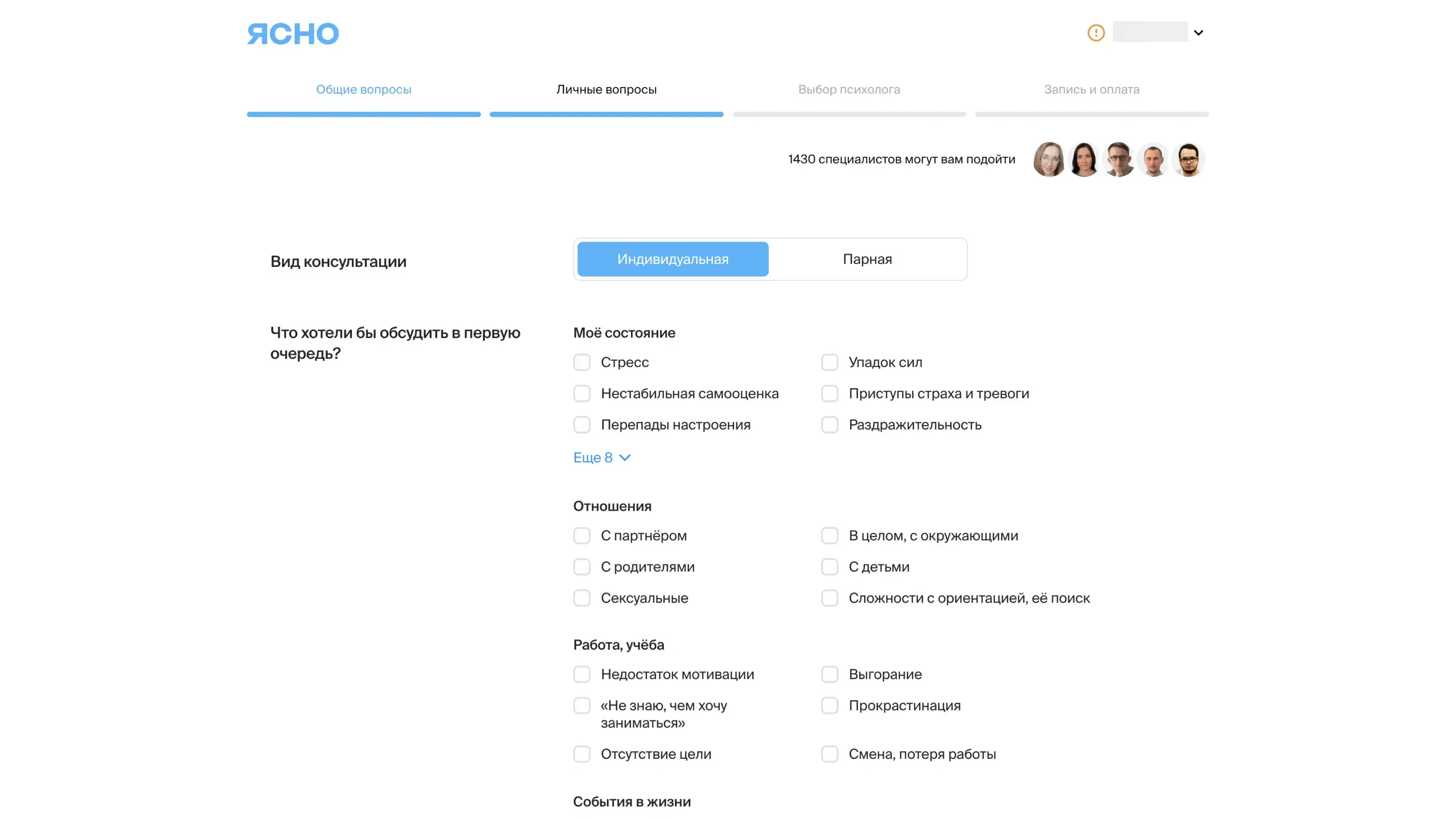The image size is (1456, 819).
Task: Check the С партнёром relationship option
Action: click(x=581, y=535)
